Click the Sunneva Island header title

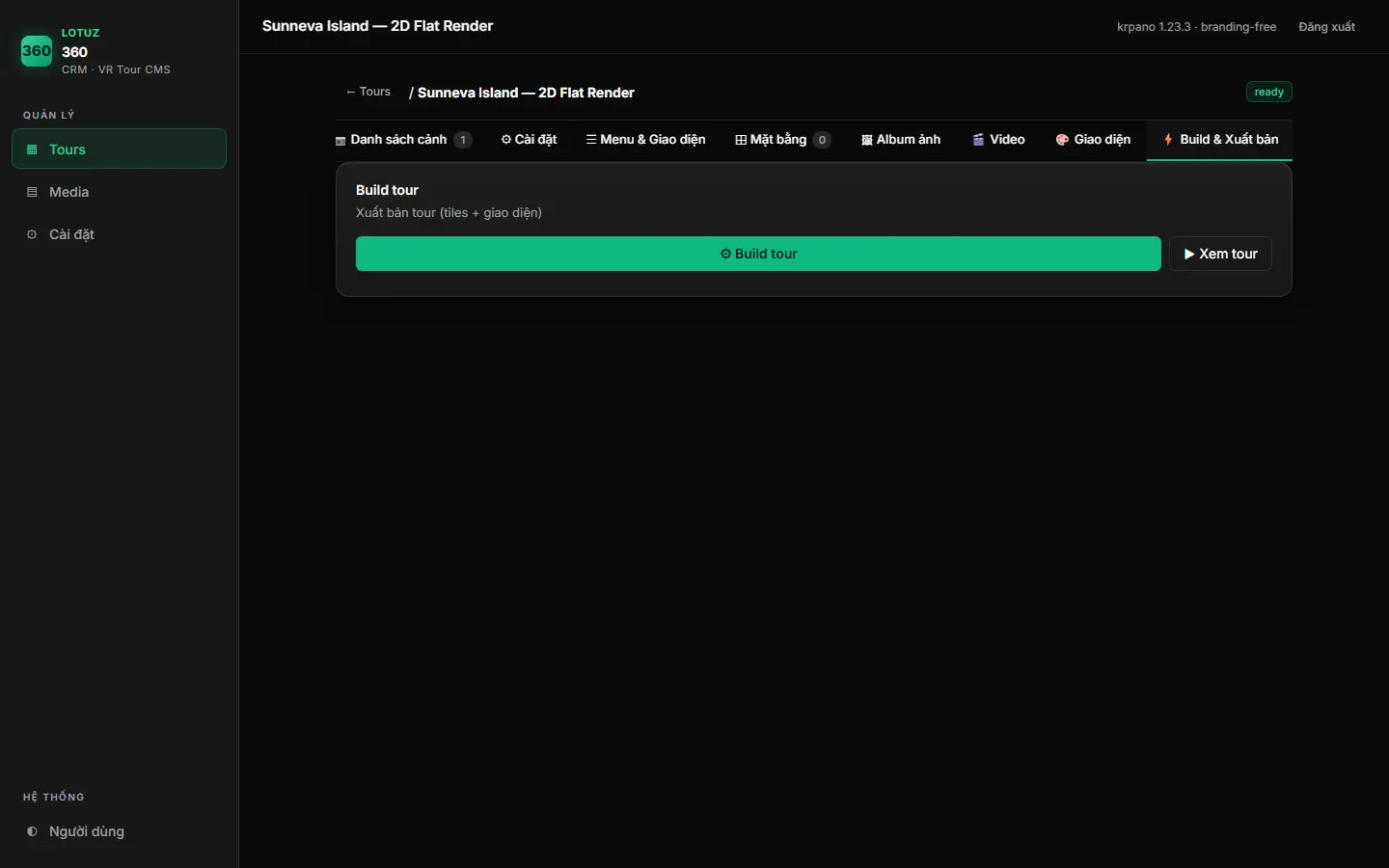[x=377, y=26]
